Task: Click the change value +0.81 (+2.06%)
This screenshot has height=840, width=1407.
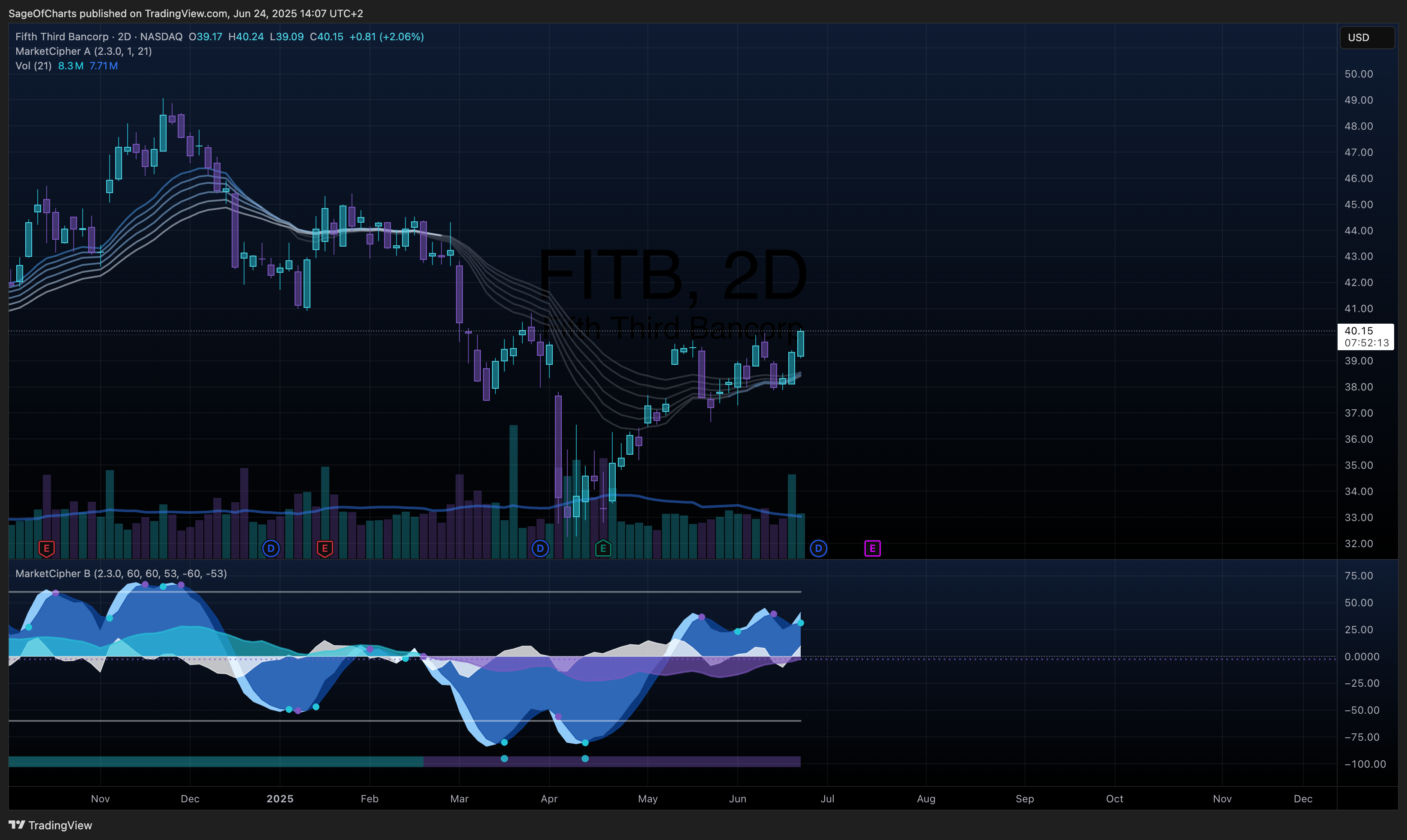Action: [x=387, y=37]
